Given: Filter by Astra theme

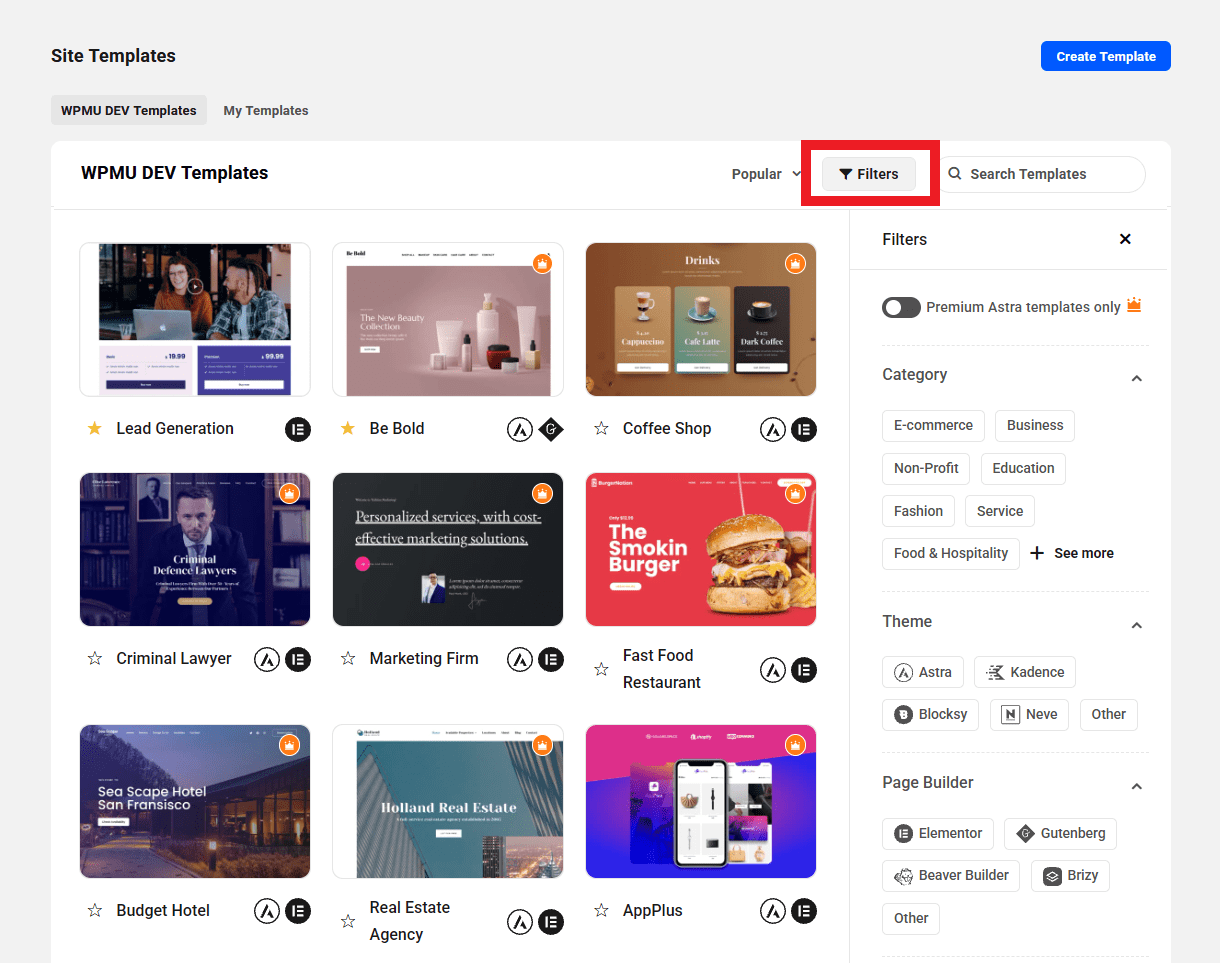Looking at the screenshot, I should pyautogui.click(x=923, y=672).
